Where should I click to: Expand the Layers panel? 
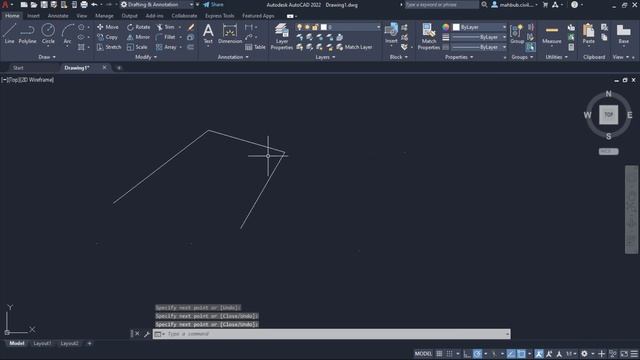(325, 57)
